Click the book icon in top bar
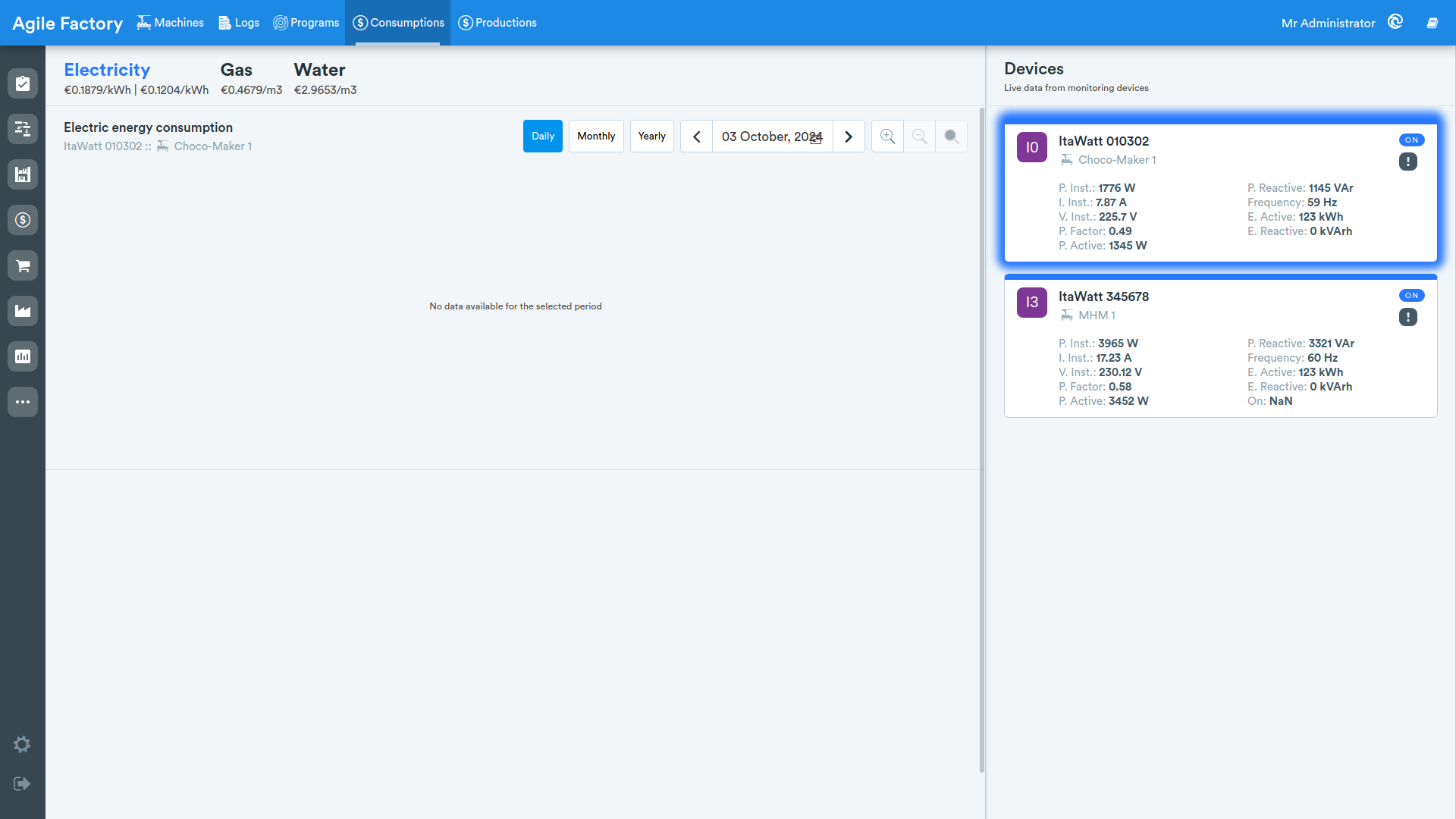This screenshot has width=1456, height=819. (1432, 23)
